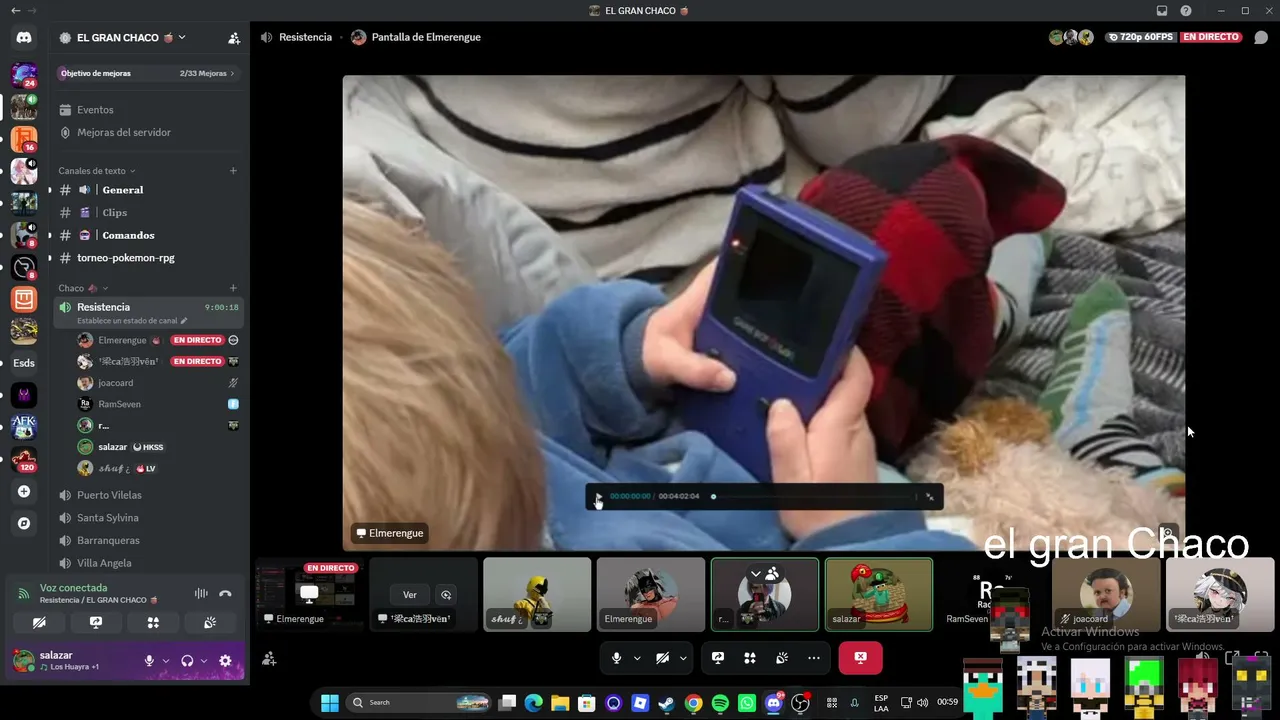Pop out the second stream preview
The image size is (1280, 720).
446,594
